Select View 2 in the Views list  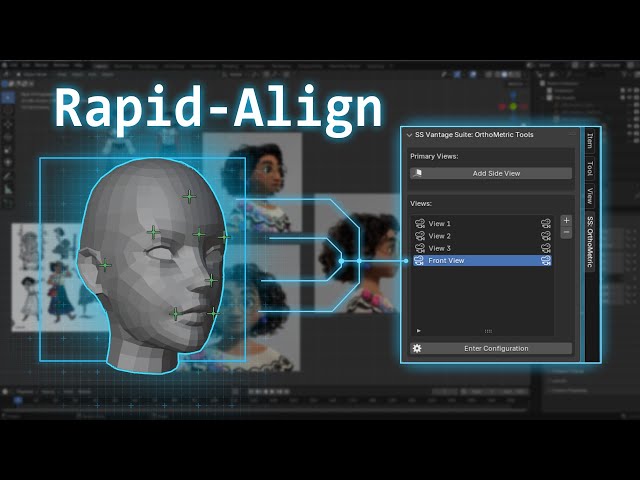tap(482, 236)
